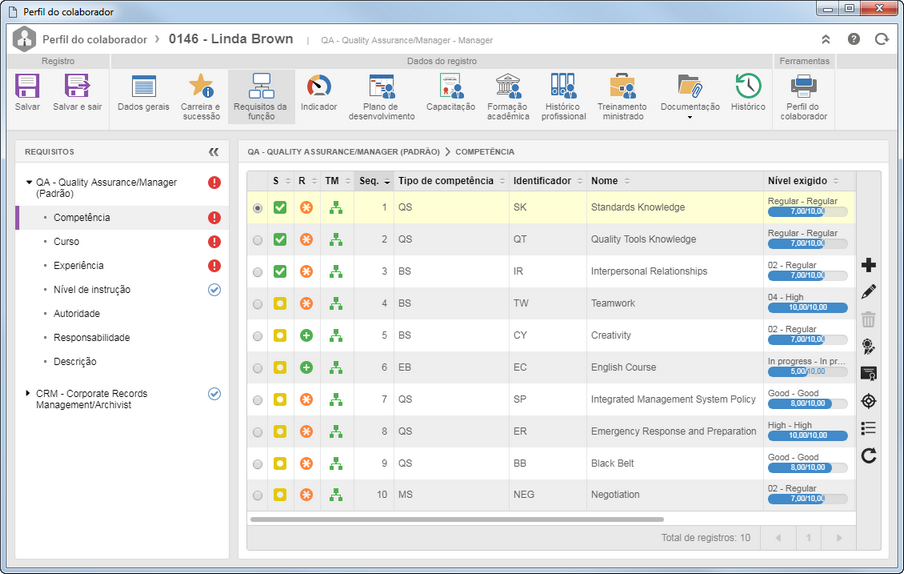Image resolution: width=904 pixels, height=574 pixels.
Task: Click the profile avatar icon in header
Action: click(x=24, y=39)
